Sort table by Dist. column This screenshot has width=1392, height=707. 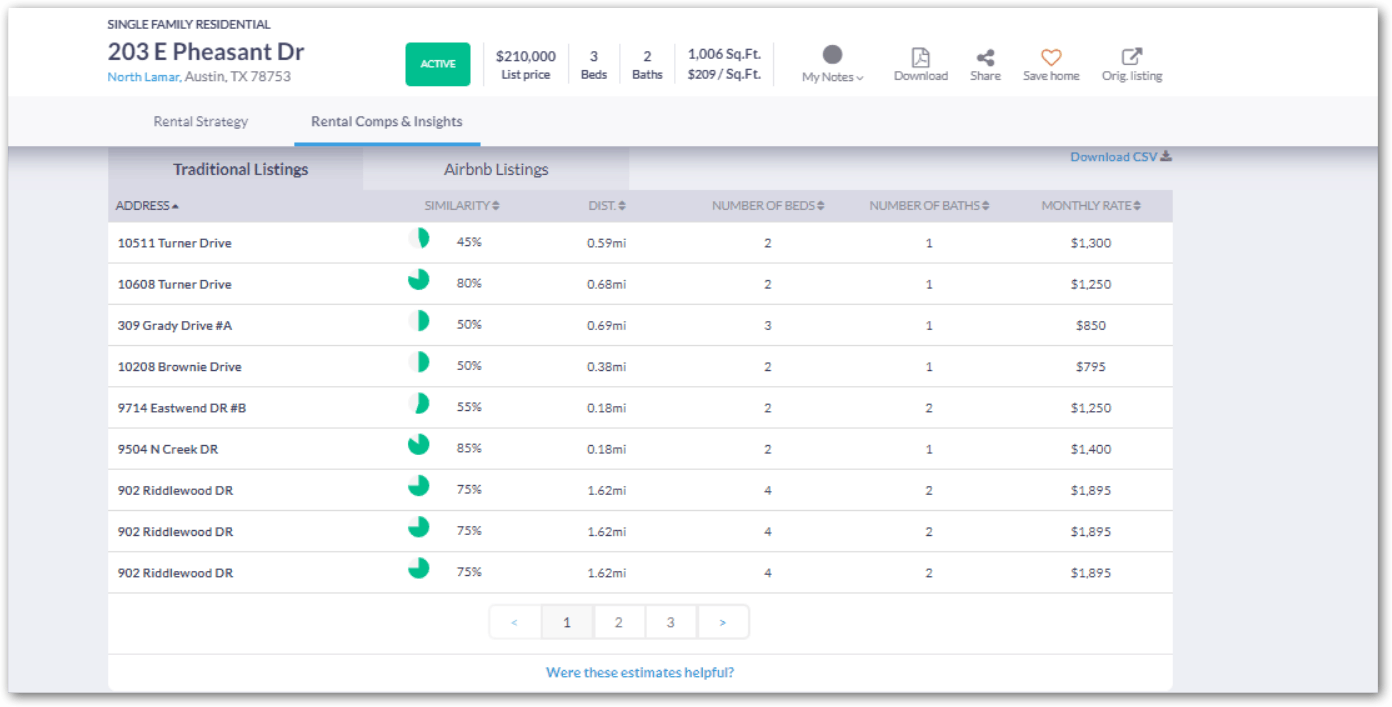pyautogui.click(x=607, y=206)
